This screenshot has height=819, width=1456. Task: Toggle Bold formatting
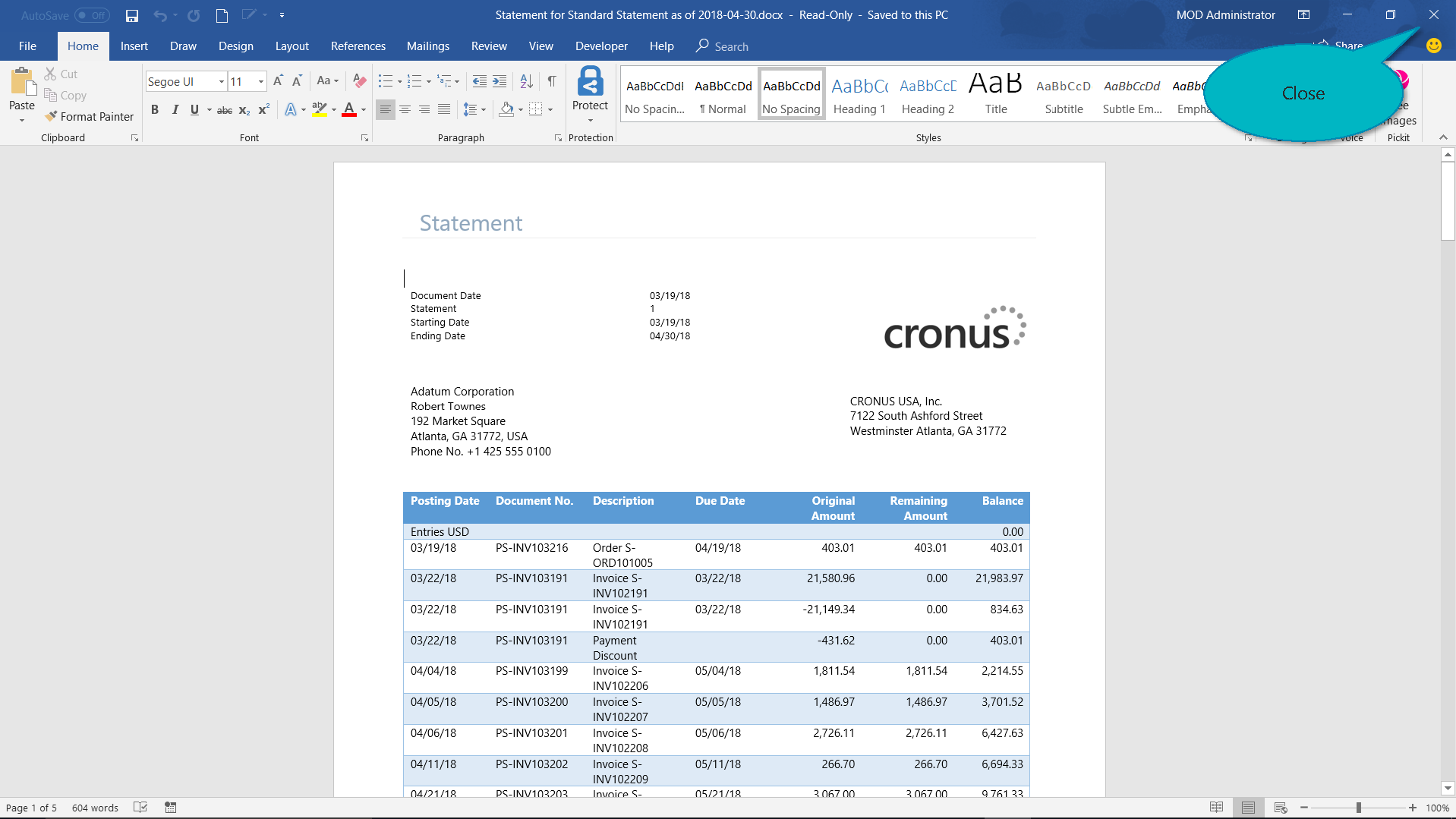click(155, 109)
